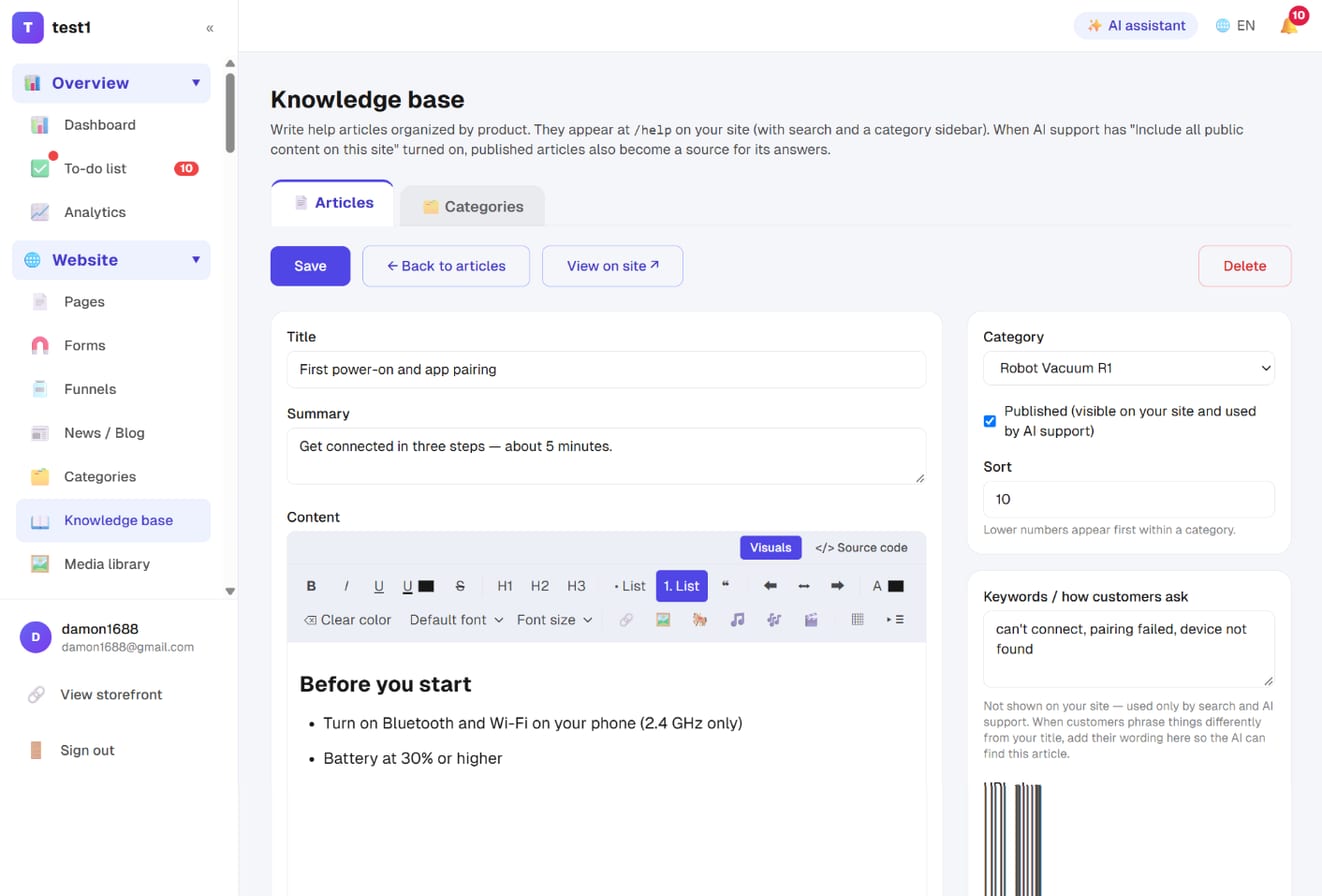Click the purple T workspace logo
This screenshot has width=1322, height=896.
pyautogui.click(x=28, y=27)
